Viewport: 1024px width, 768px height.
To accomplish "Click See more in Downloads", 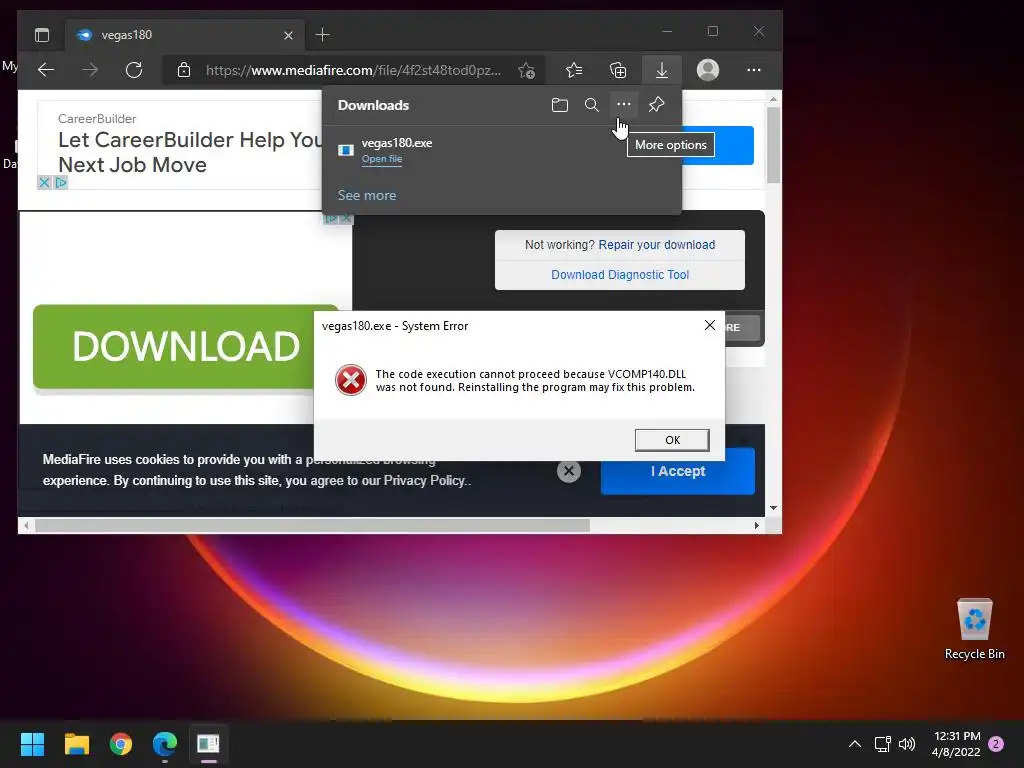I will tap(367, 195).
